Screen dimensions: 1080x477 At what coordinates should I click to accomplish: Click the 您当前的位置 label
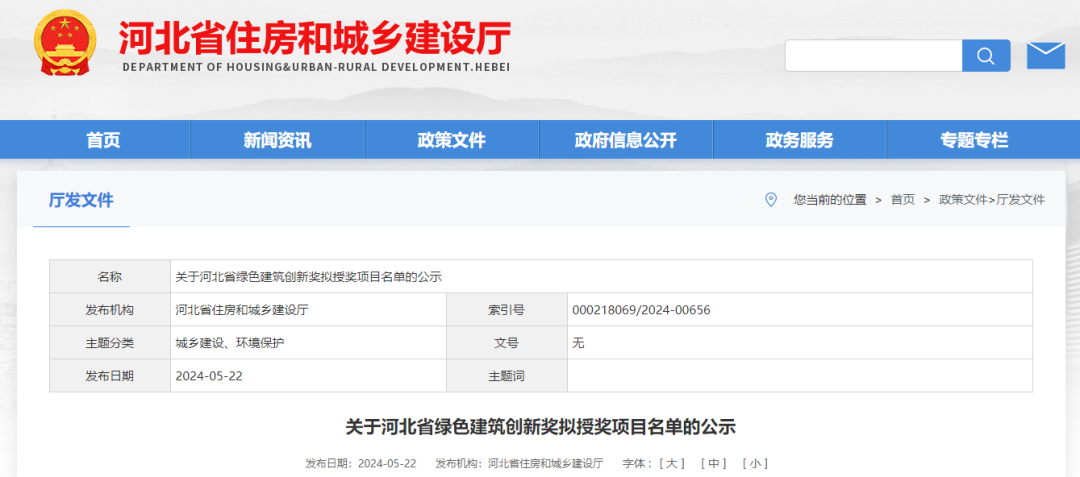tap(830, 200)
